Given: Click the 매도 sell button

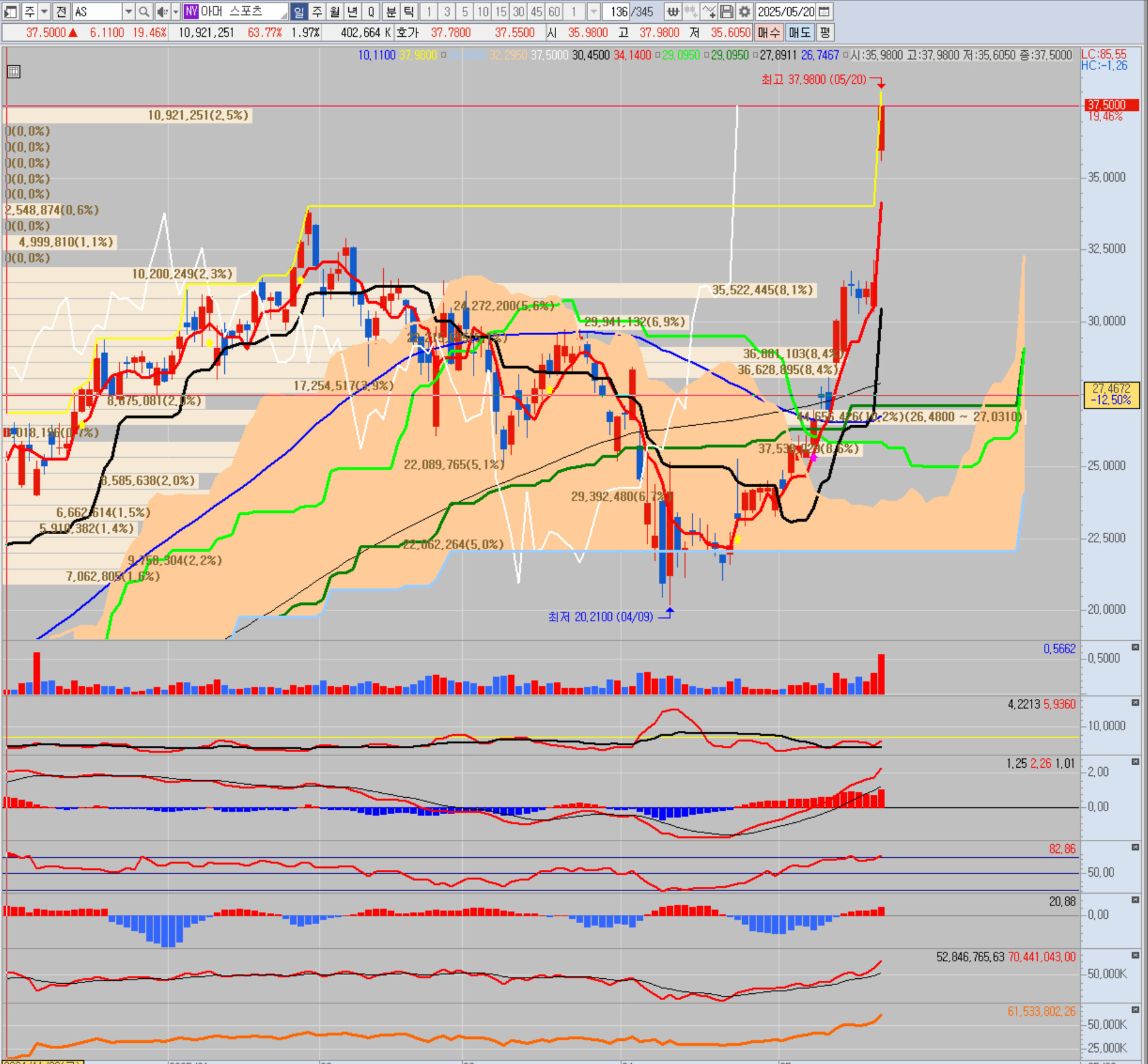Looking at the screenshot, I should 799,33.
